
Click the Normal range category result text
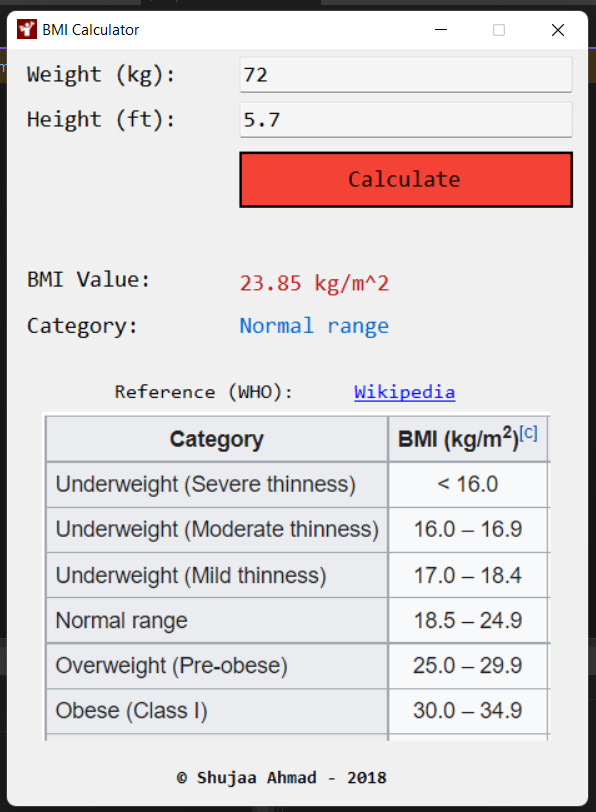coord(314,325)
